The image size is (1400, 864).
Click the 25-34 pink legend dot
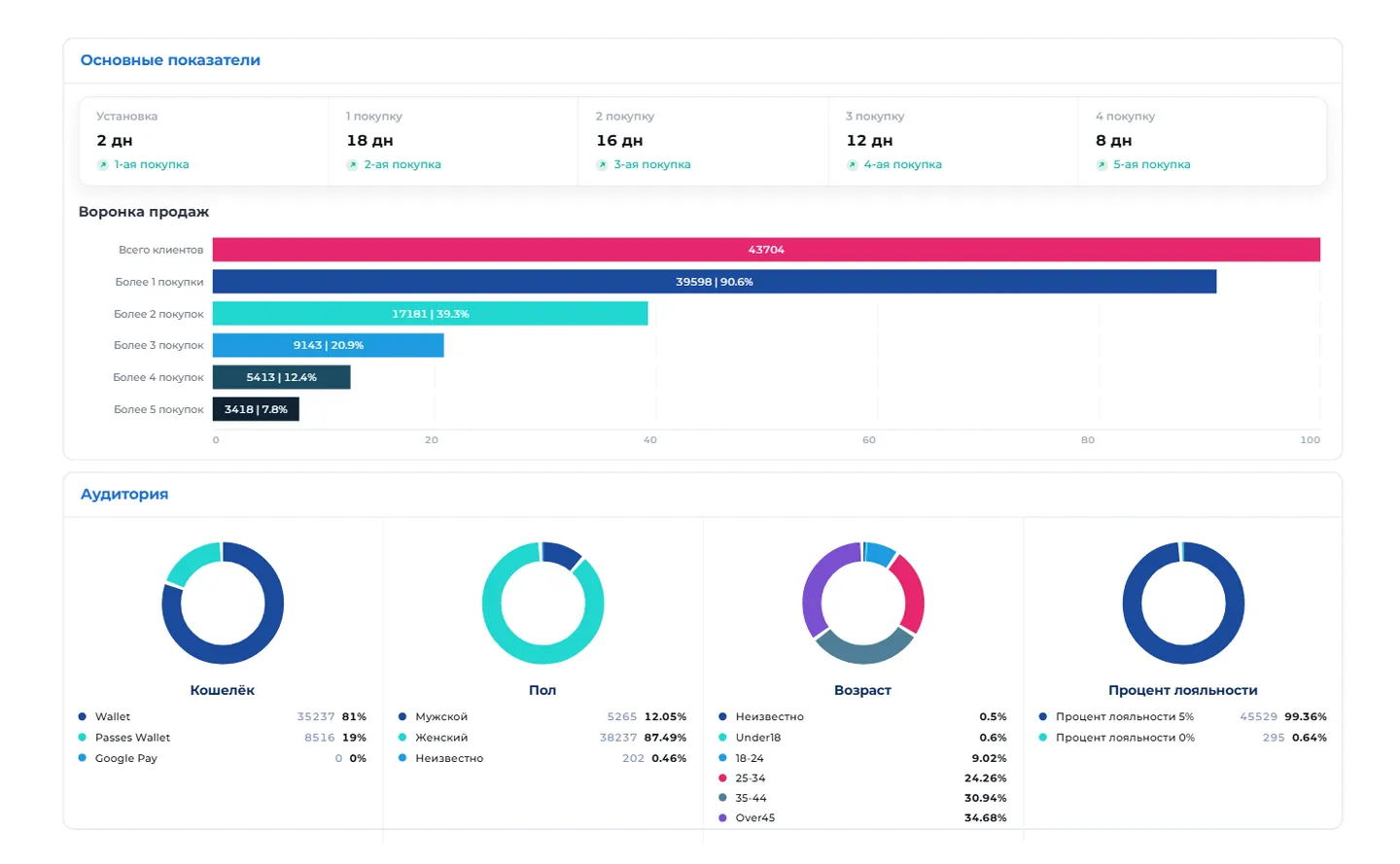(722, 778)
